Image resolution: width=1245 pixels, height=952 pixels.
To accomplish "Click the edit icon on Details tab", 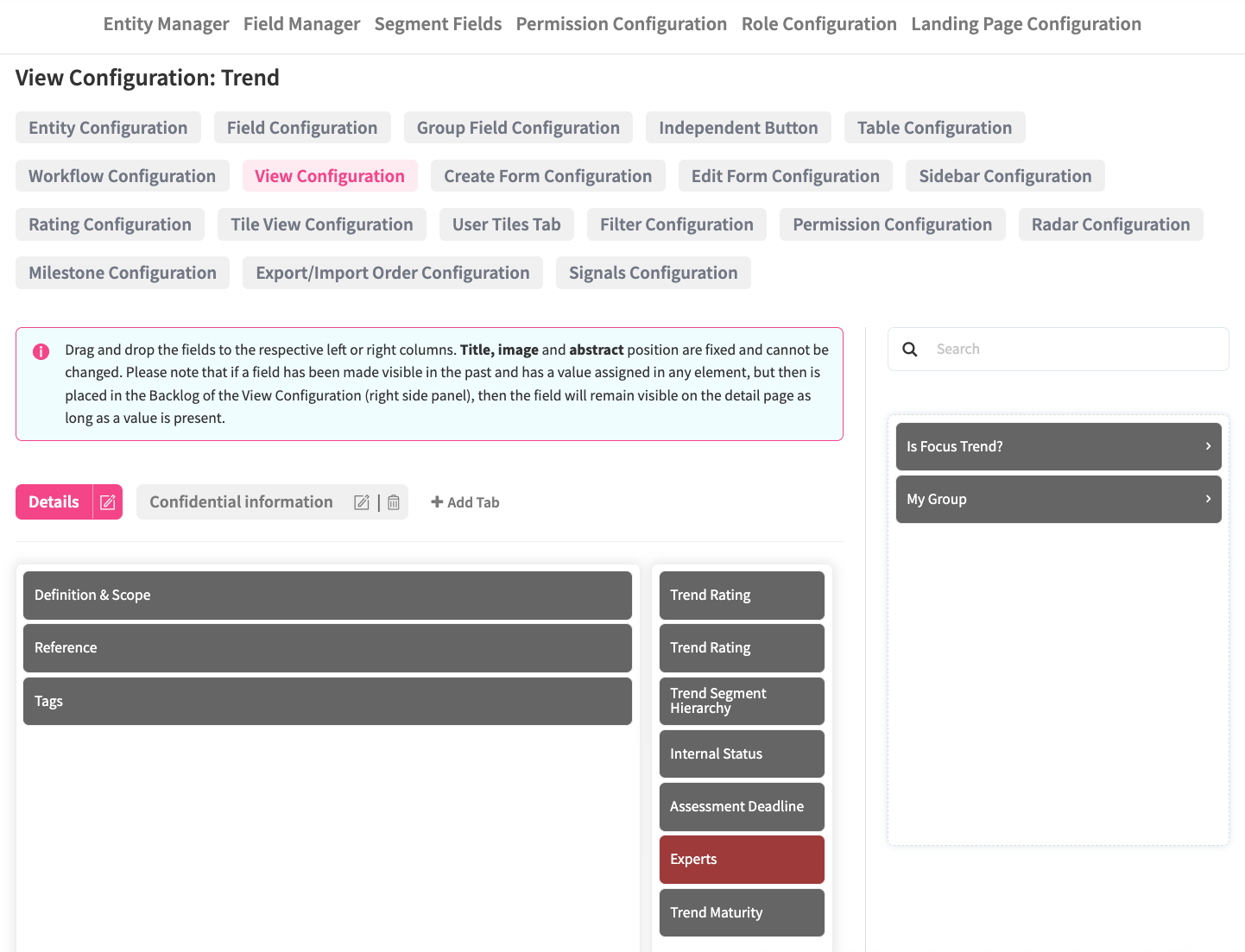I will point(108,502).
